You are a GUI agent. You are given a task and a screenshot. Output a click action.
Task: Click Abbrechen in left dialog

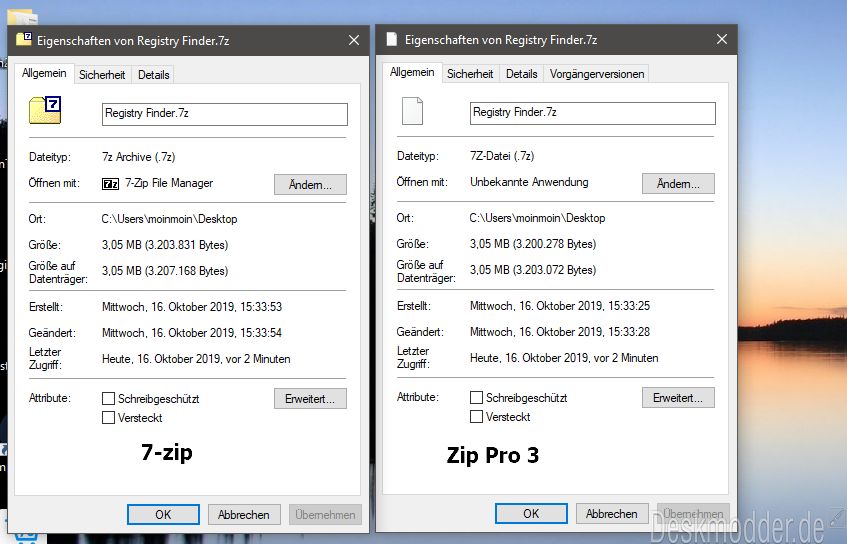point(244,514)
